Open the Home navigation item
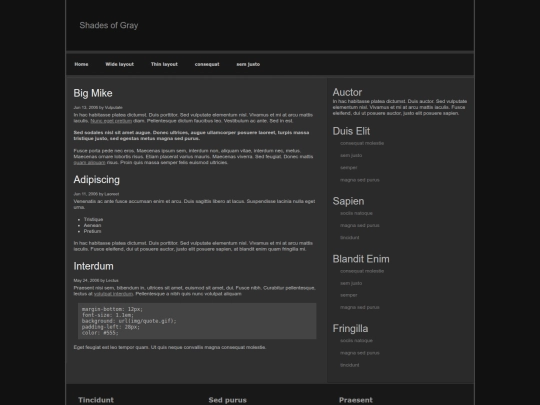The width and height of the screenshot is (540, 405). (x=81, y=64)
